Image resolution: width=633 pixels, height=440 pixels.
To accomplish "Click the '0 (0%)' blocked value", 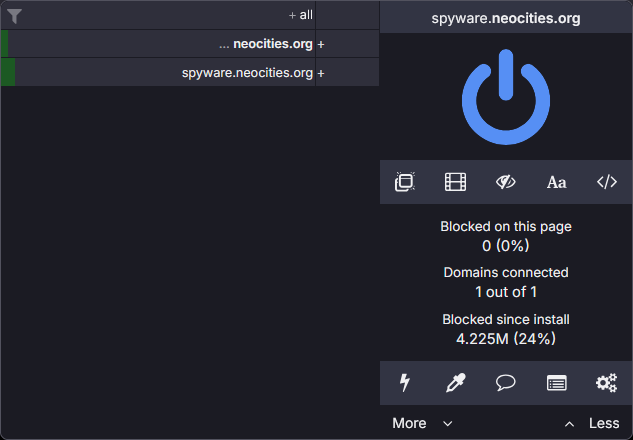I will tap(506, 245).
